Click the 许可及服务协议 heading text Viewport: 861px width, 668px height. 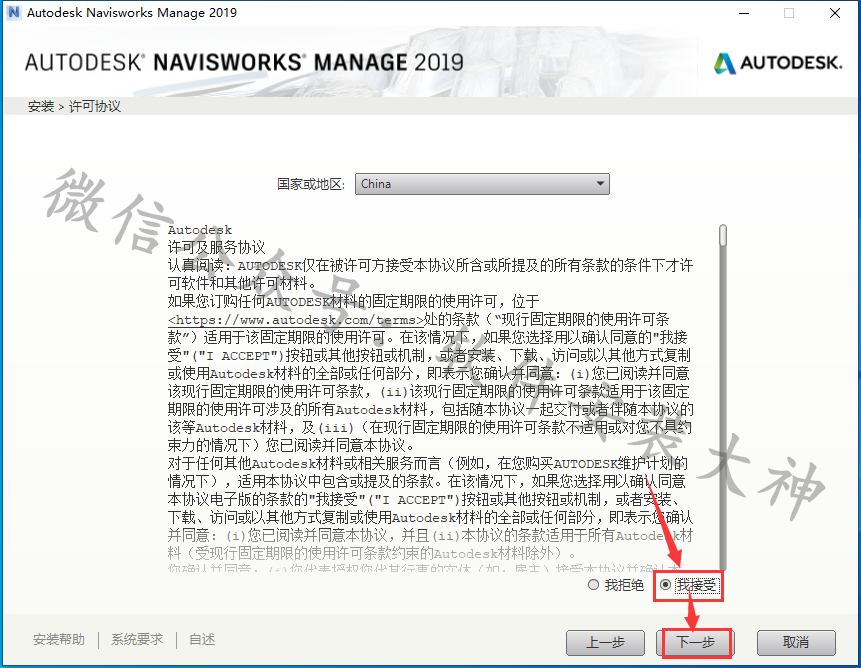[x=216, y=248]
